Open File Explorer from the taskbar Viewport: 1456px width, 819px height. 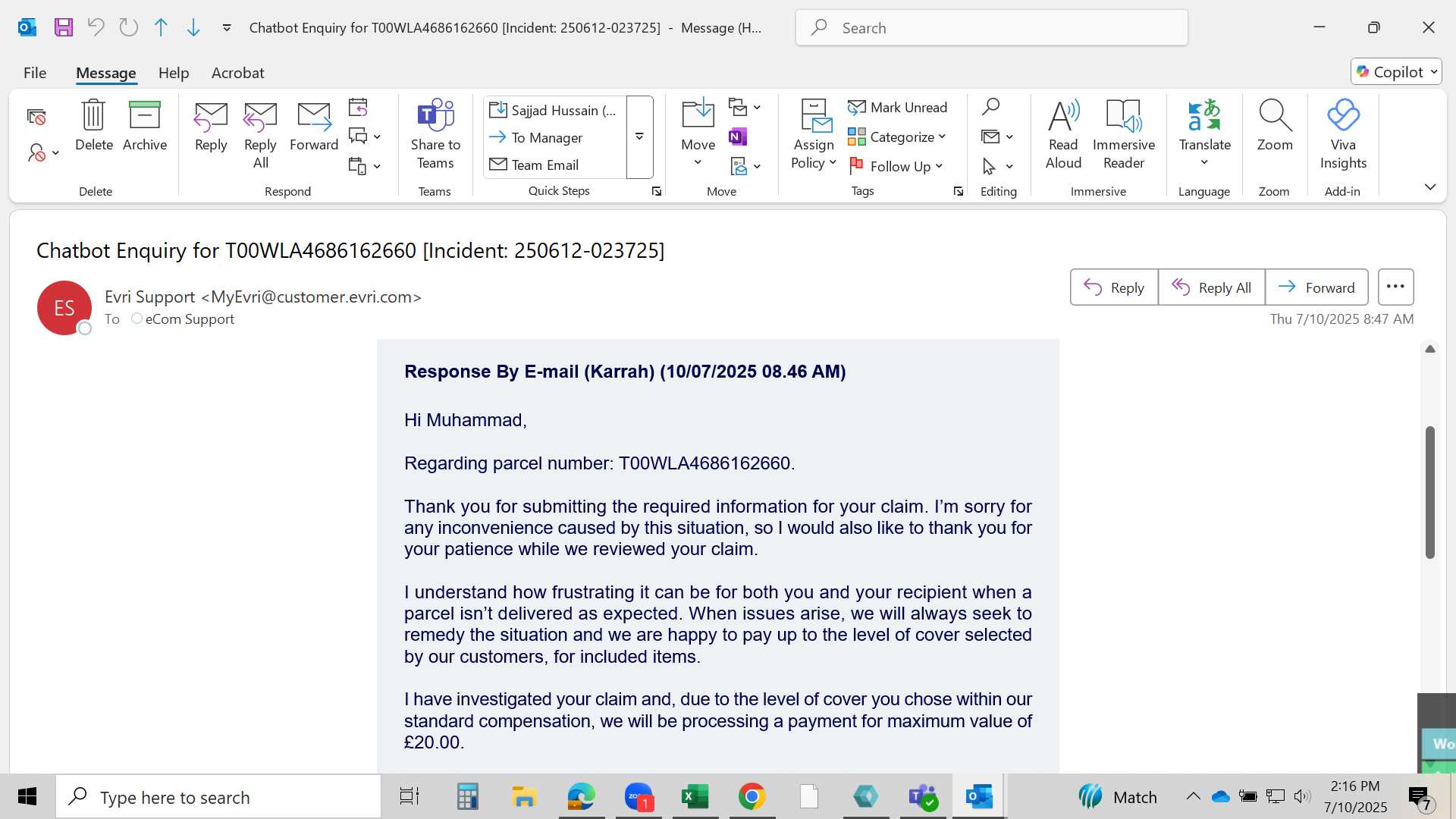coord(524,796)
